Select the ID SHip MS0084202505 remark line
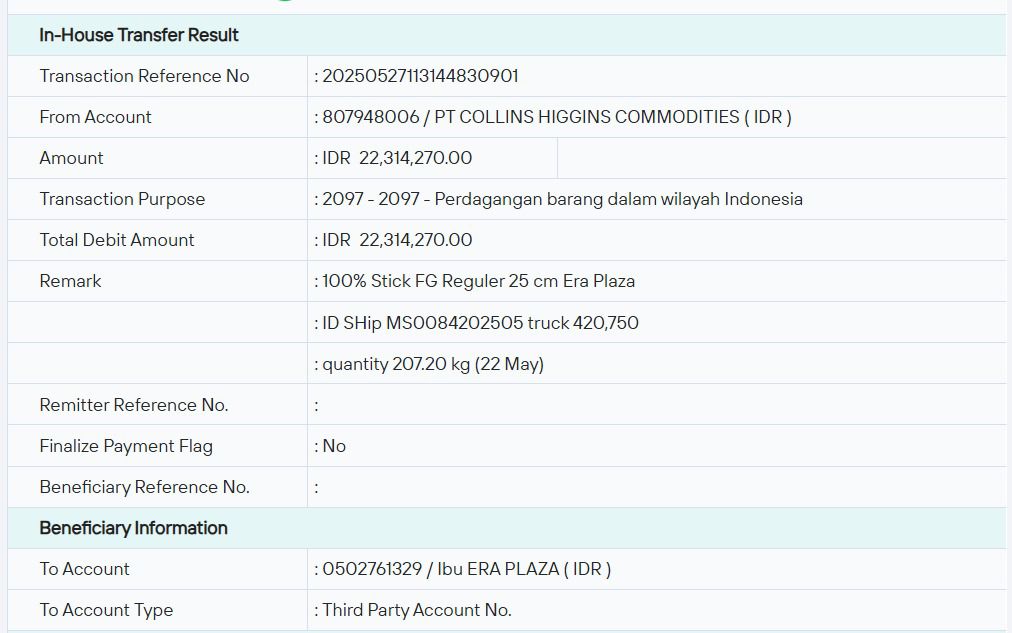 (x=480, y=323)
